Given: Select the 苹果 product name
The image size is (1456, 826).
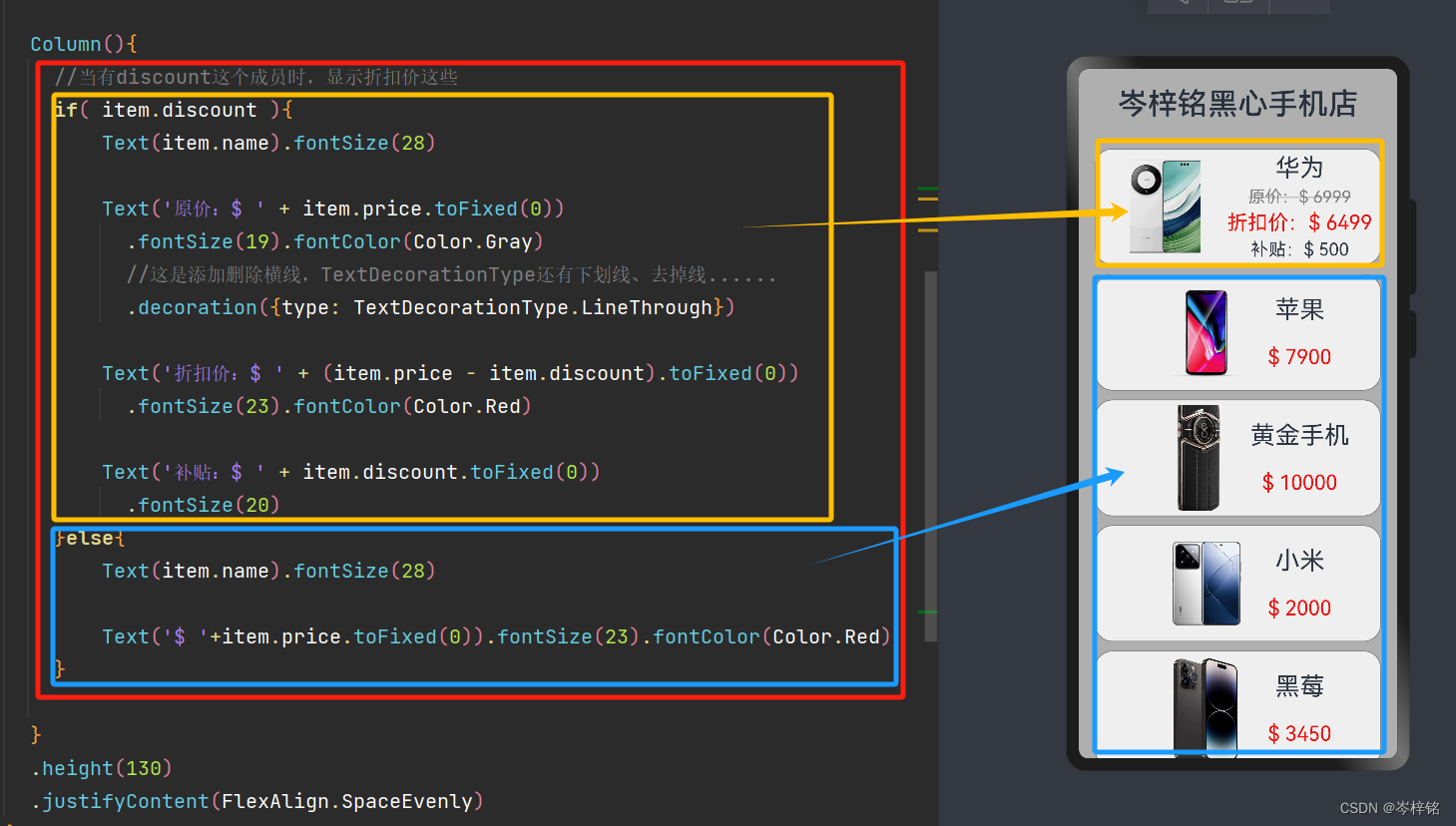Looking at the screenshot, I should (x=1299, y=309).
